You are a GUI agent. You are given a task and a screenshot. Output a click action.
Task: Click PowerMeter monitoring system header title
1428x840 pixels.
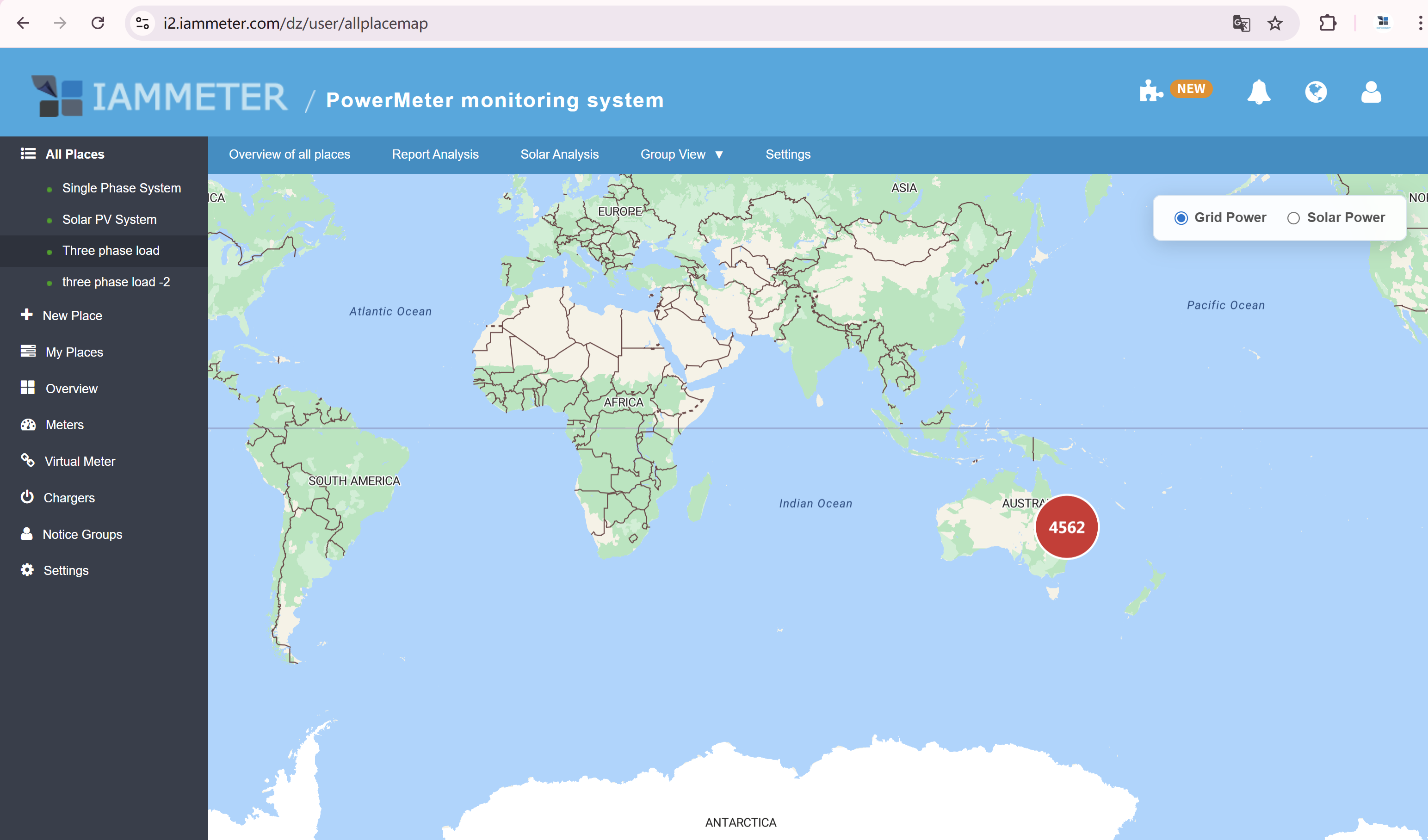(495, 100)
